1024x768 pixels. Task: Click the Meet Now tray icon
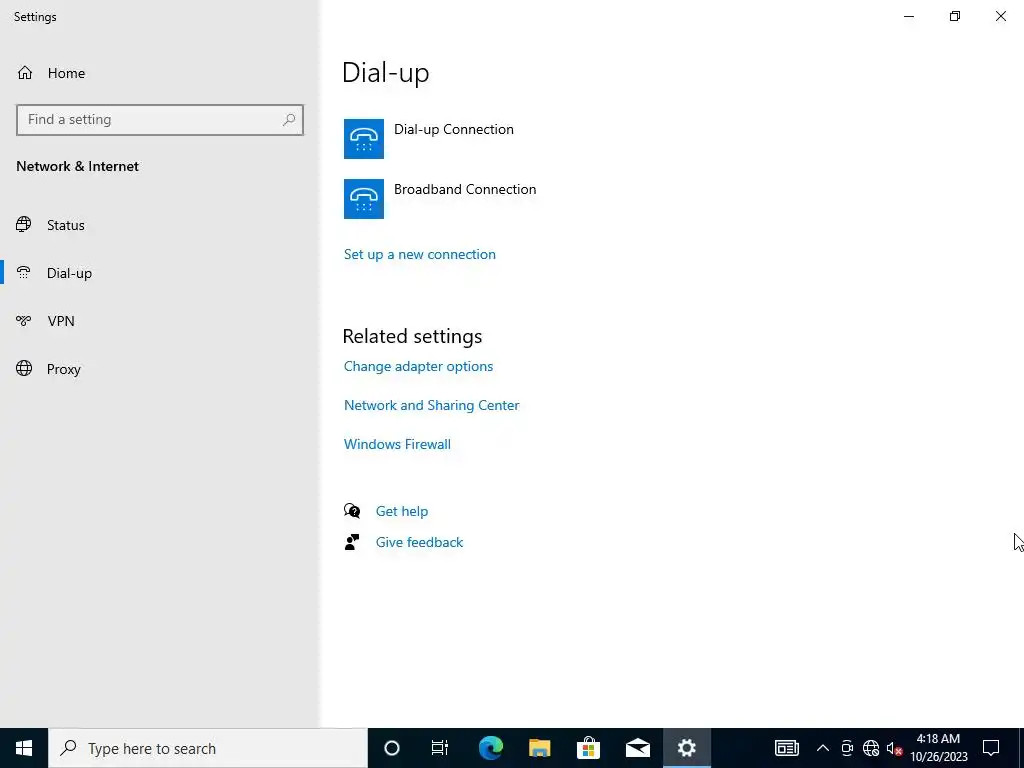(847, 748)
